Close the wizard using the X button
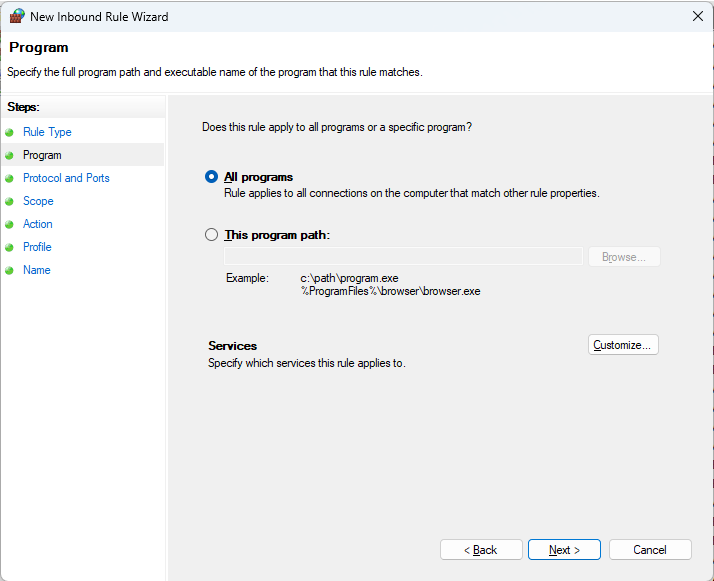Viewport: 714px width, 581px height. click(x=697, y=16)
